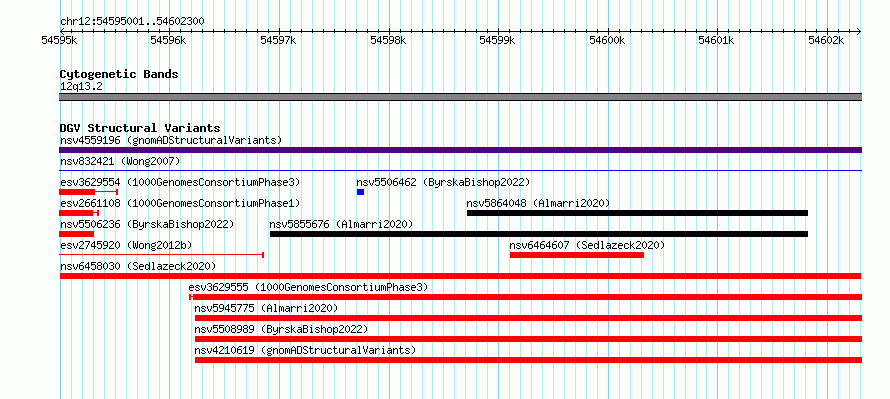Open nsv6464607 (Sedlazeck2020) label
This screenshot has height=399, width=890.
pos(587,245)
